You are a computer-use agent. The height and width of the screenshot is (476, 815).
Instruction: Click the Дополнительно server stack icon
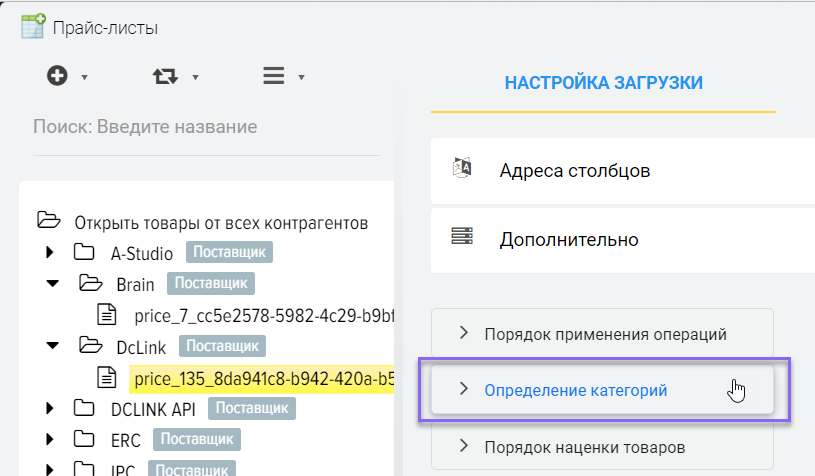(x=461, y=239)
